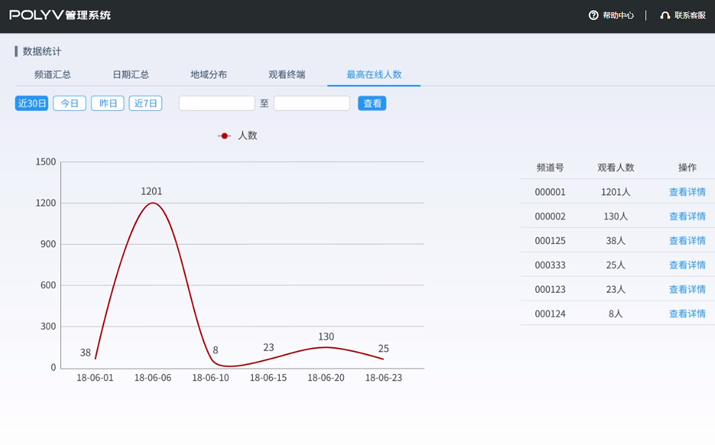Click the start date input field
Image resolution: width=715 pixels, height=445 pixels.
217,103
